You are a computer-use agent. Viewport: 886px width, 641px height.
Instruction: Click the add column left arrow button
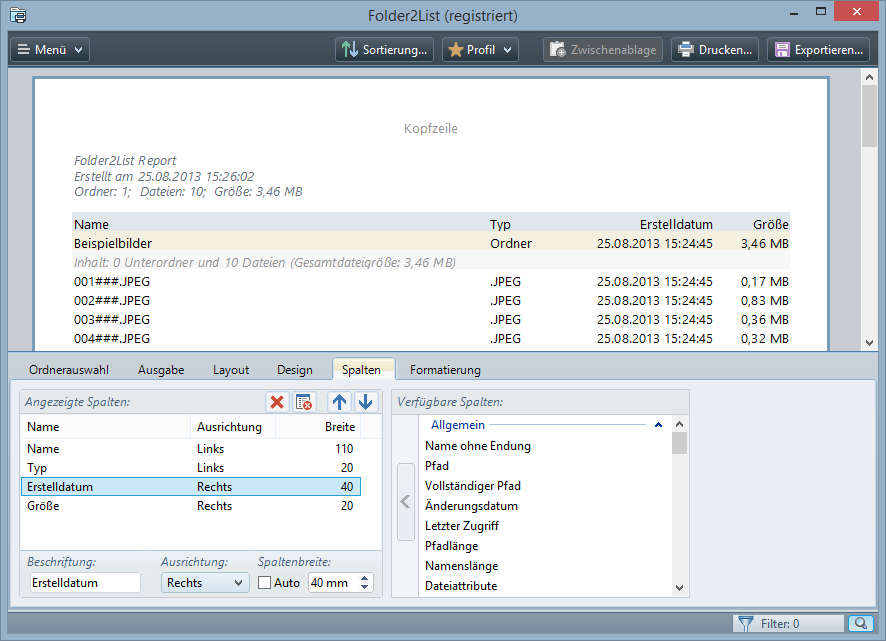tap(405, 502)
